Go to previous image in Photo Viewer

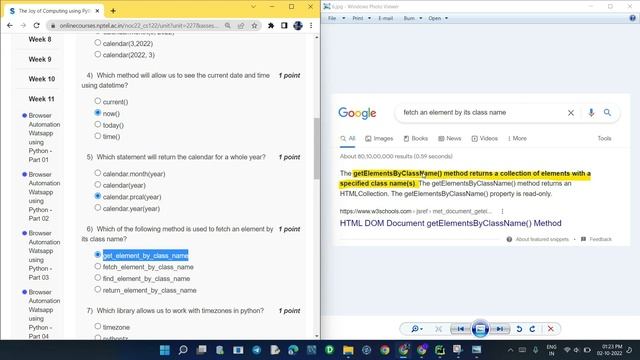point(460,329)
